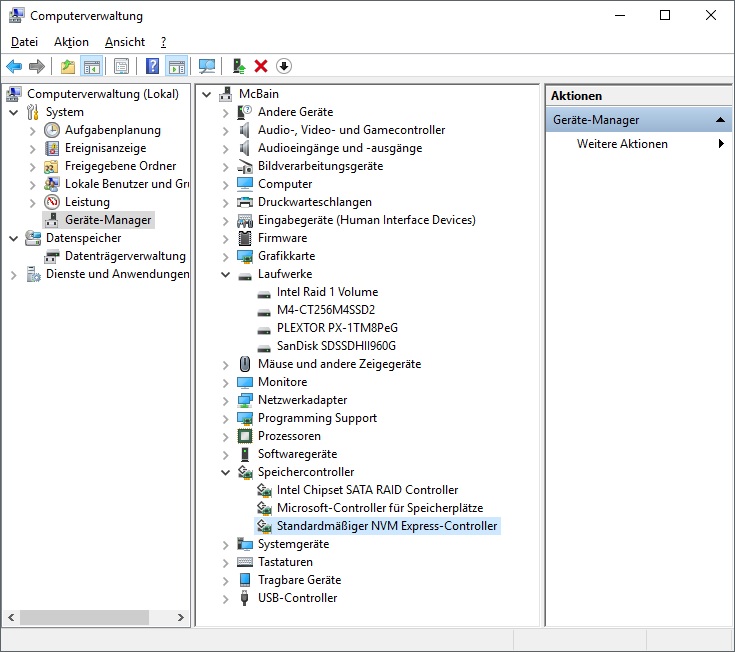The image size is (735, 652).
Task: Expand Mäuse und andere Zeigegeräte
Action: (225, 365)
